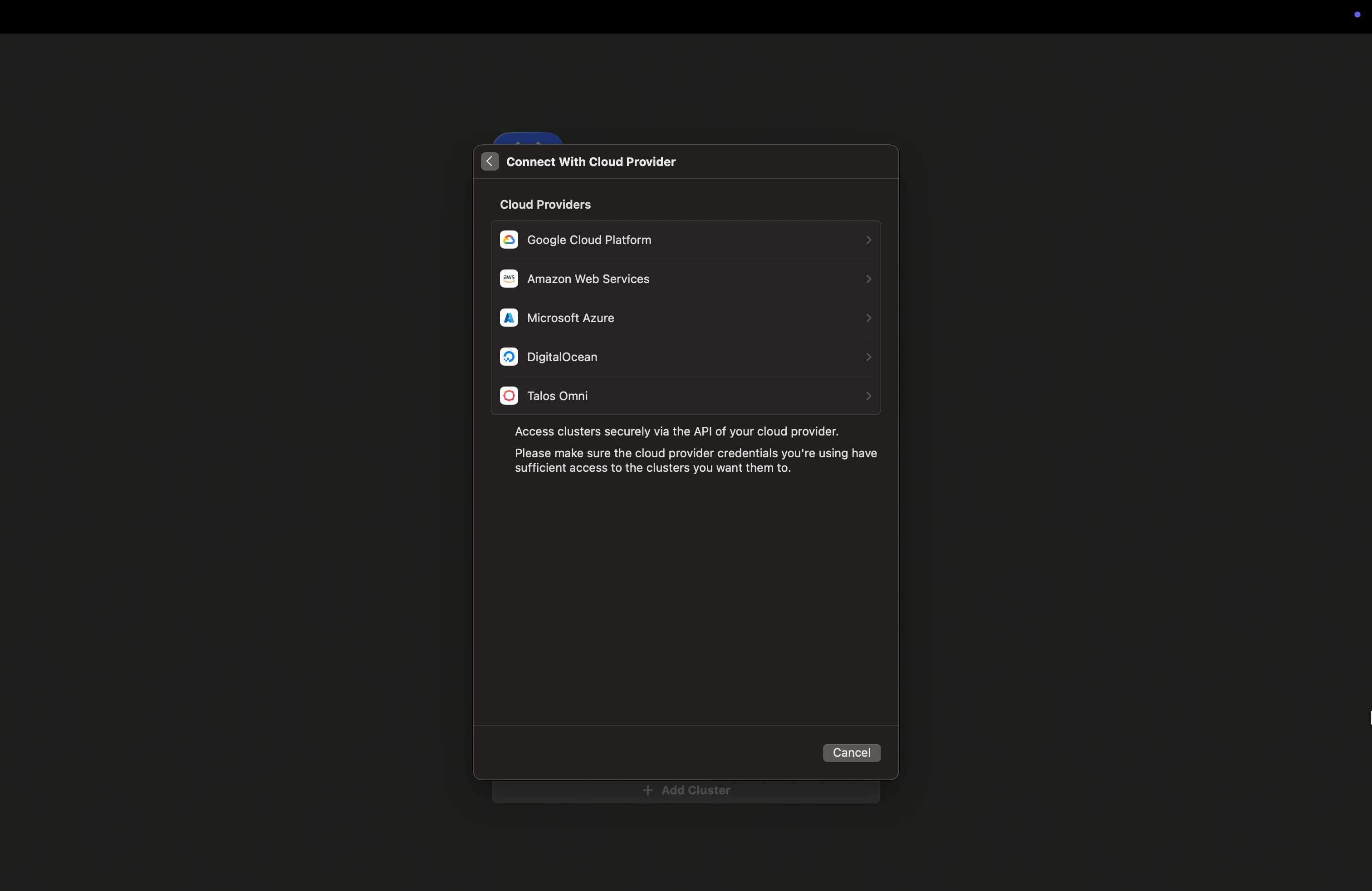This screenshot has height=891, width=1372.
Task: Click the DigitalOcean logo icon
Action: pyautogui.click(x=509, y=357)
